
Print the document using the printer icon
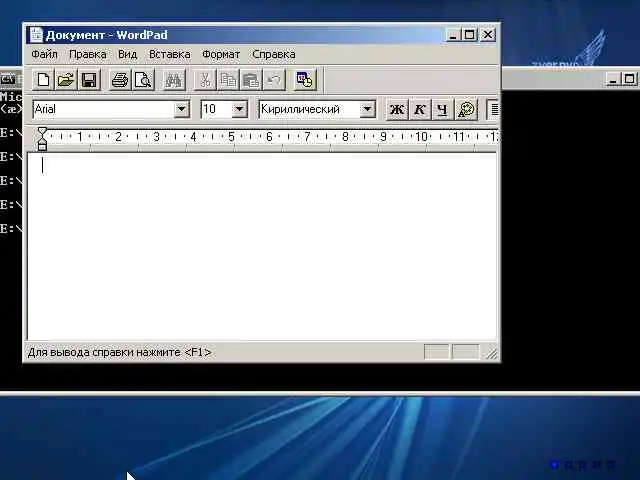pos(120,80)
